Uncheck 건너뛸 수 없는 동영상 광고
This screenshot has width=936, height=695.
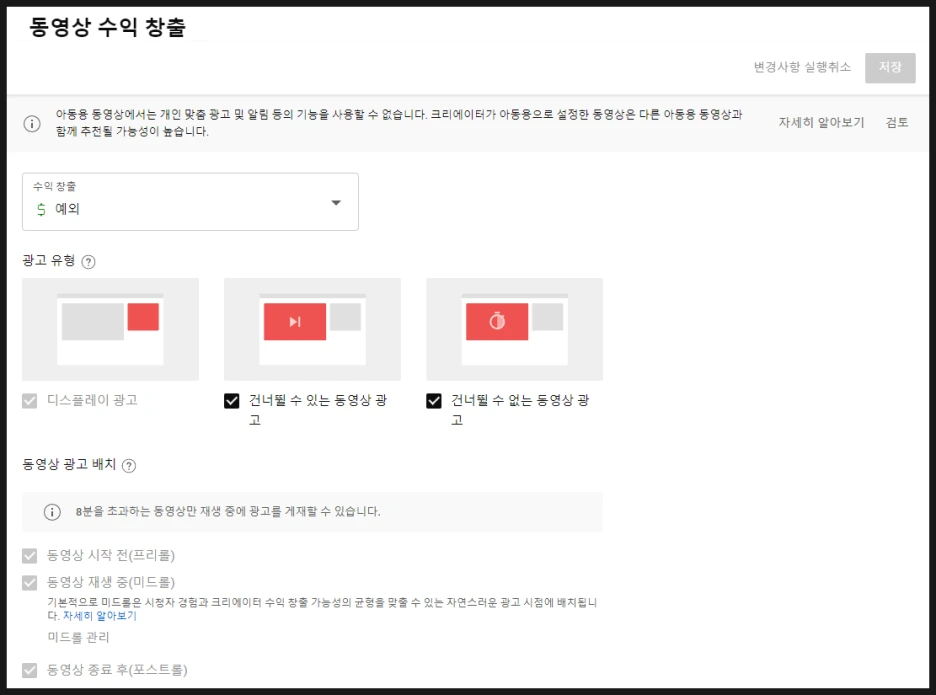pos(436,401)
